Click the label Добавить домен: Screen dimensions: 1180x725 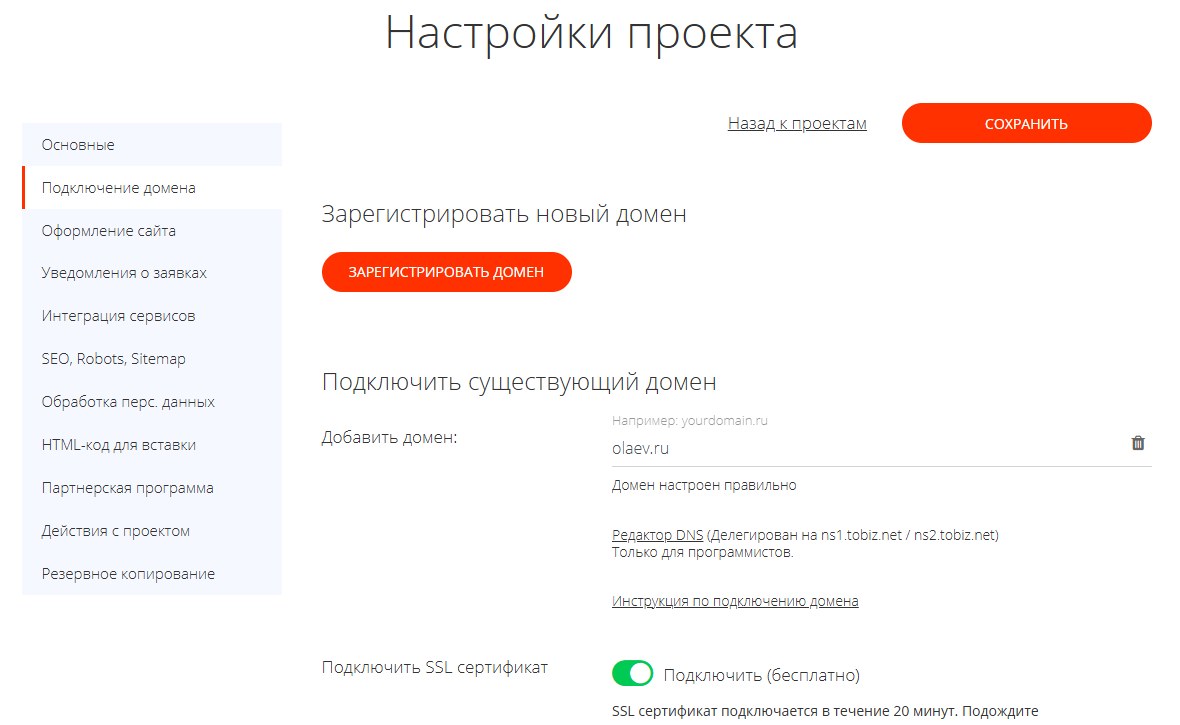click(x=389, y=437)
